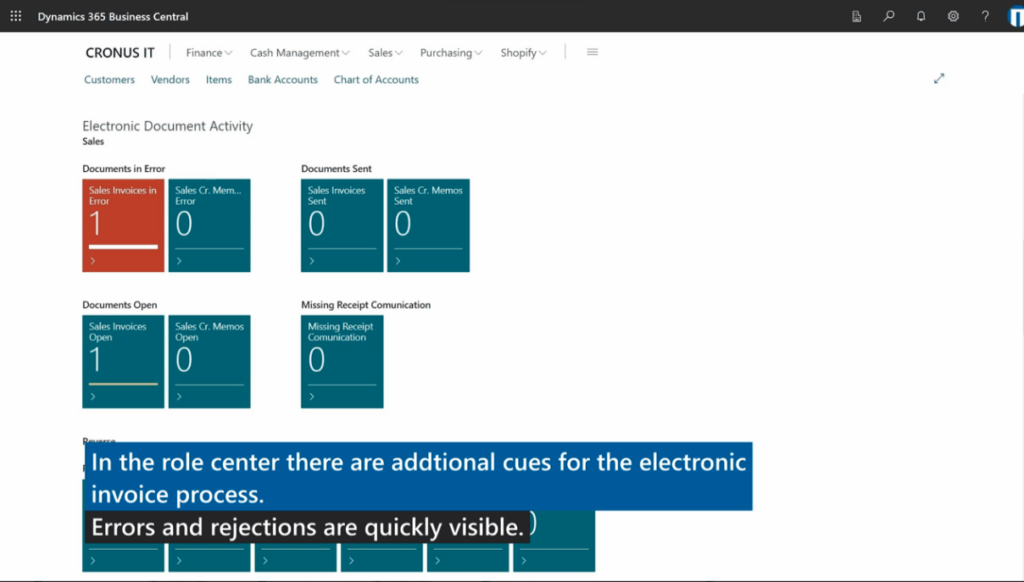1024x582 pixels.
Task: Open the app launcher waffle icon
Action: [x=16, y=16]
